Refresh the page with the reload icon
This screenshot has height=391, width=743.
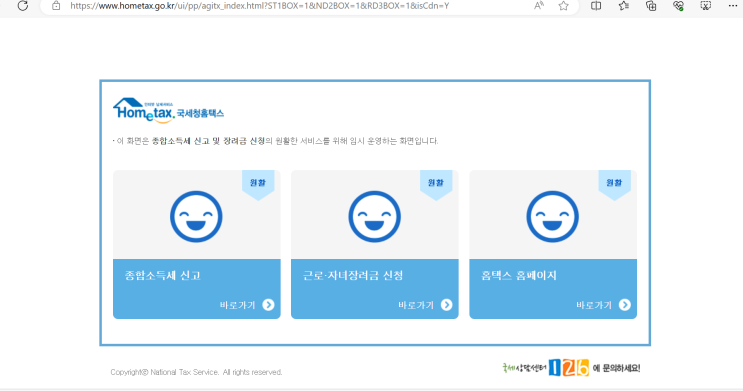click(x=22, y=6)
